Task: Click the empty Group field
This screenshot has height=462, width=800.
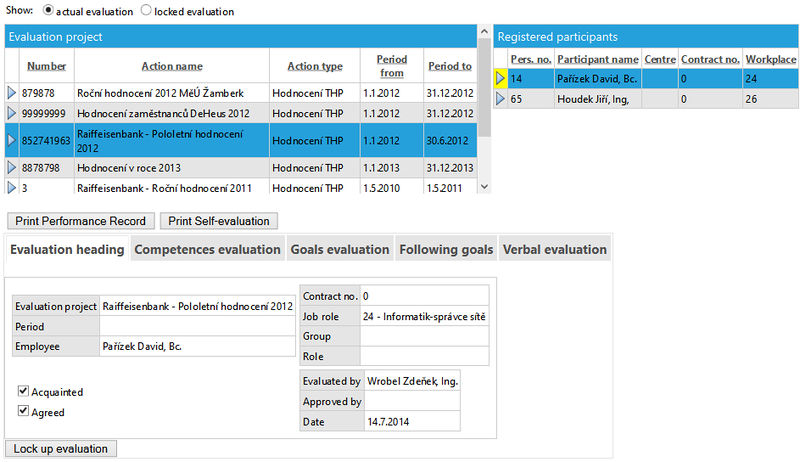Action: tap(424, 336)
